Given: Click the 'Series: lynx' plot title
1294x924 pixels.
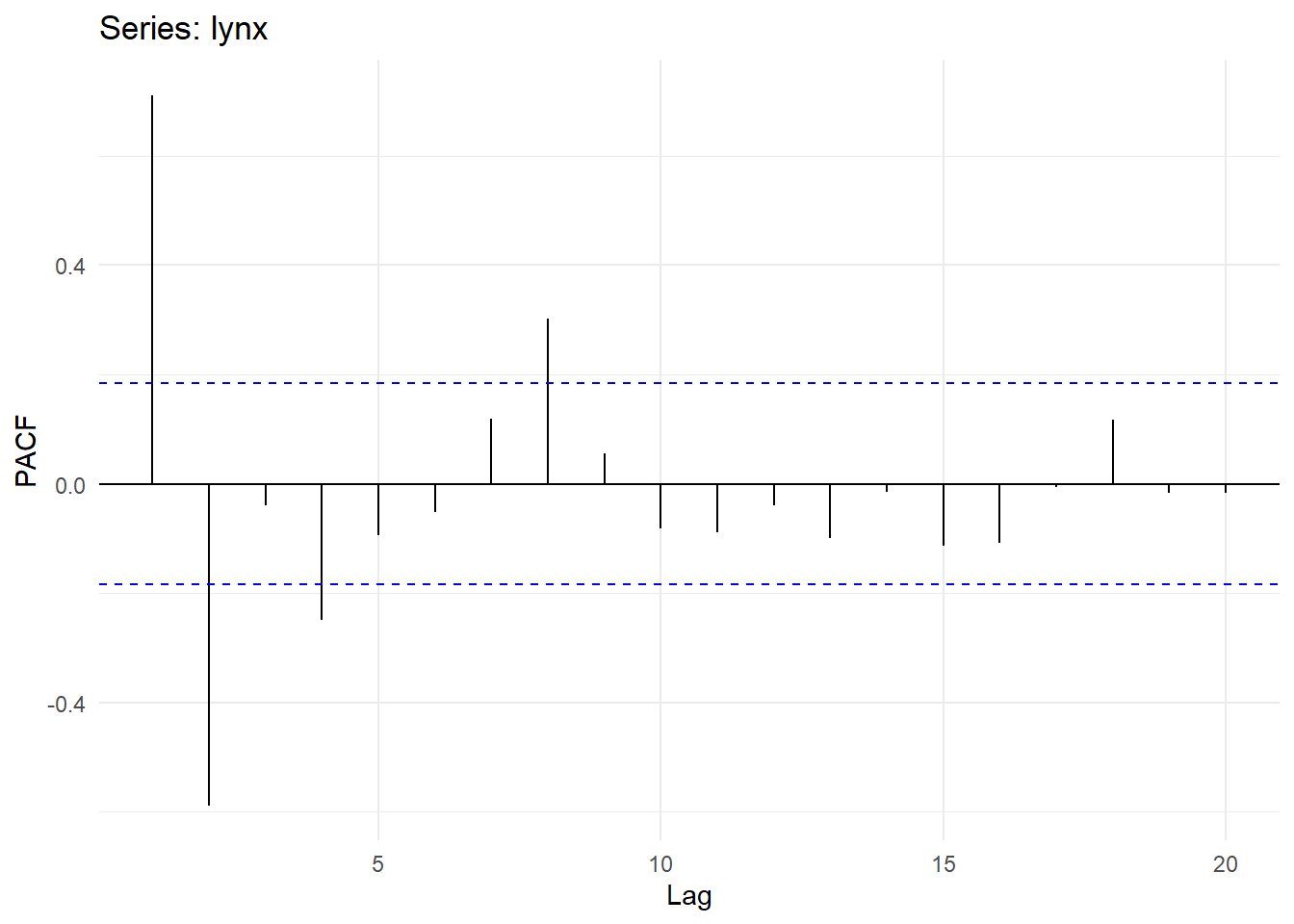Looking at the screenshot, I should 183,29.
